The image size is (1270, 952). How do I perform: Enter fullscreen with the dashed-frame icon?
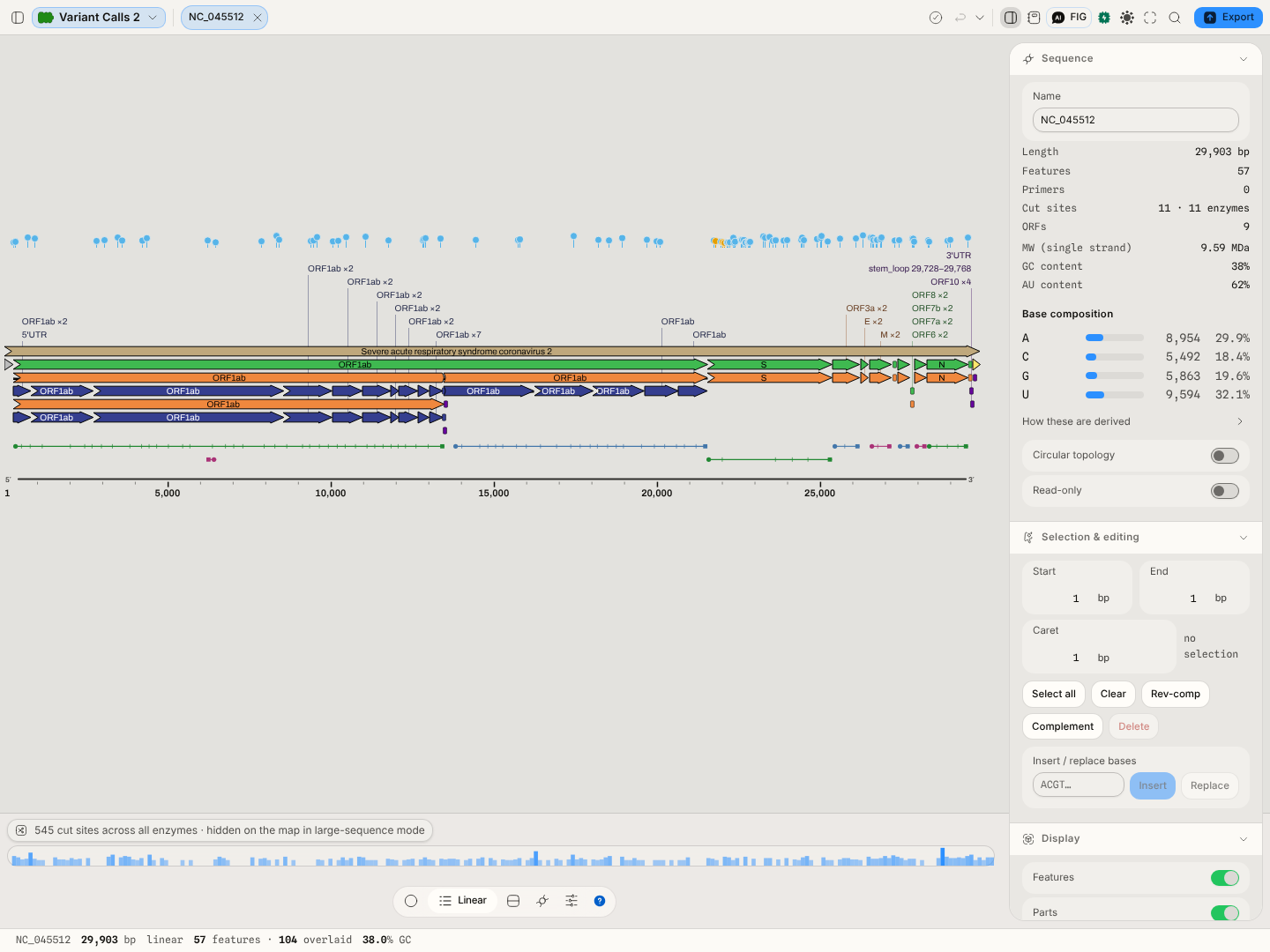(1150, 18)
